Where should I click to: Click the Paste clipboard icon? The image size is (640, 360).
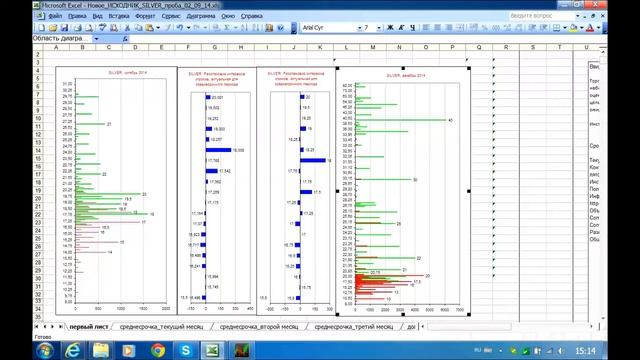pos(149,28)
